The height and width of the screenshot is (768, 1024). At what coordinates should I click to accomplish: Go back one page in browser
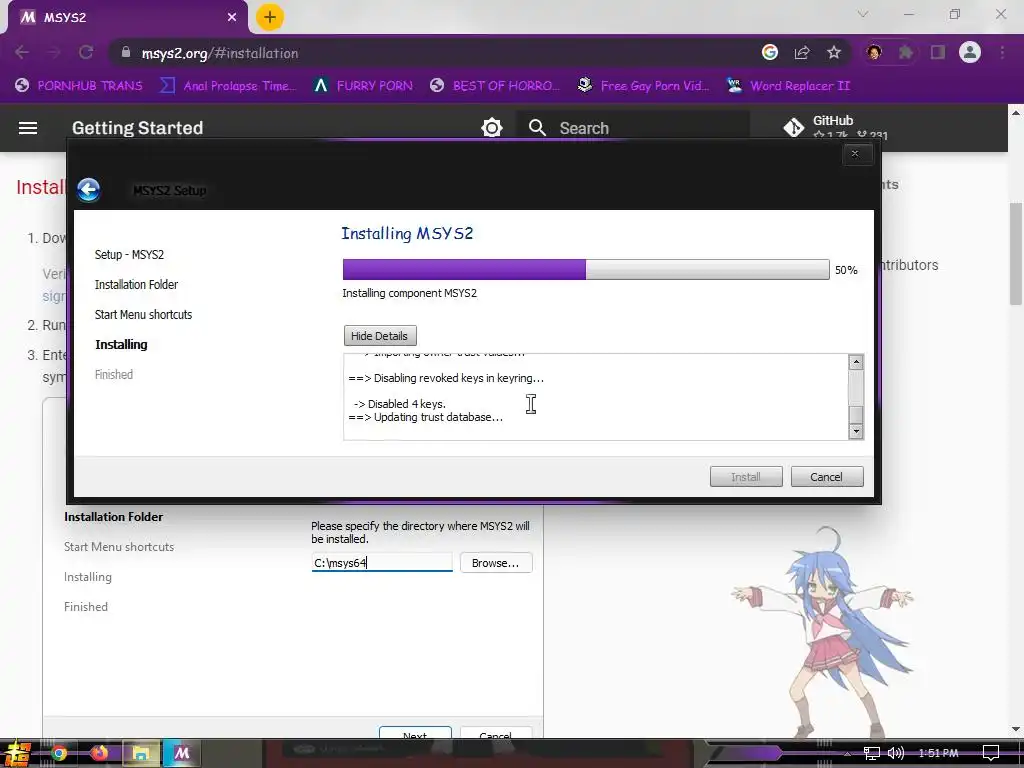tap(22, 53)
